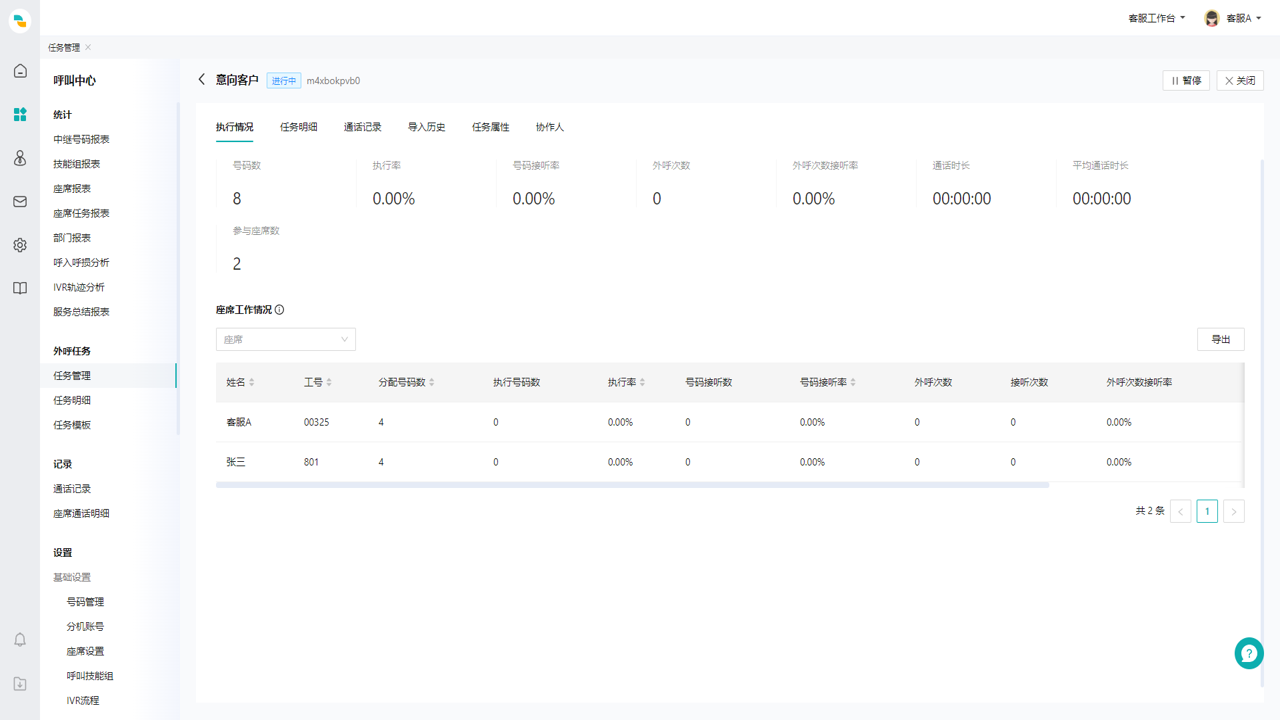Open the 客服A account menu arrow
This screenshot has width=1280, height=720.
click(1258, 18)
